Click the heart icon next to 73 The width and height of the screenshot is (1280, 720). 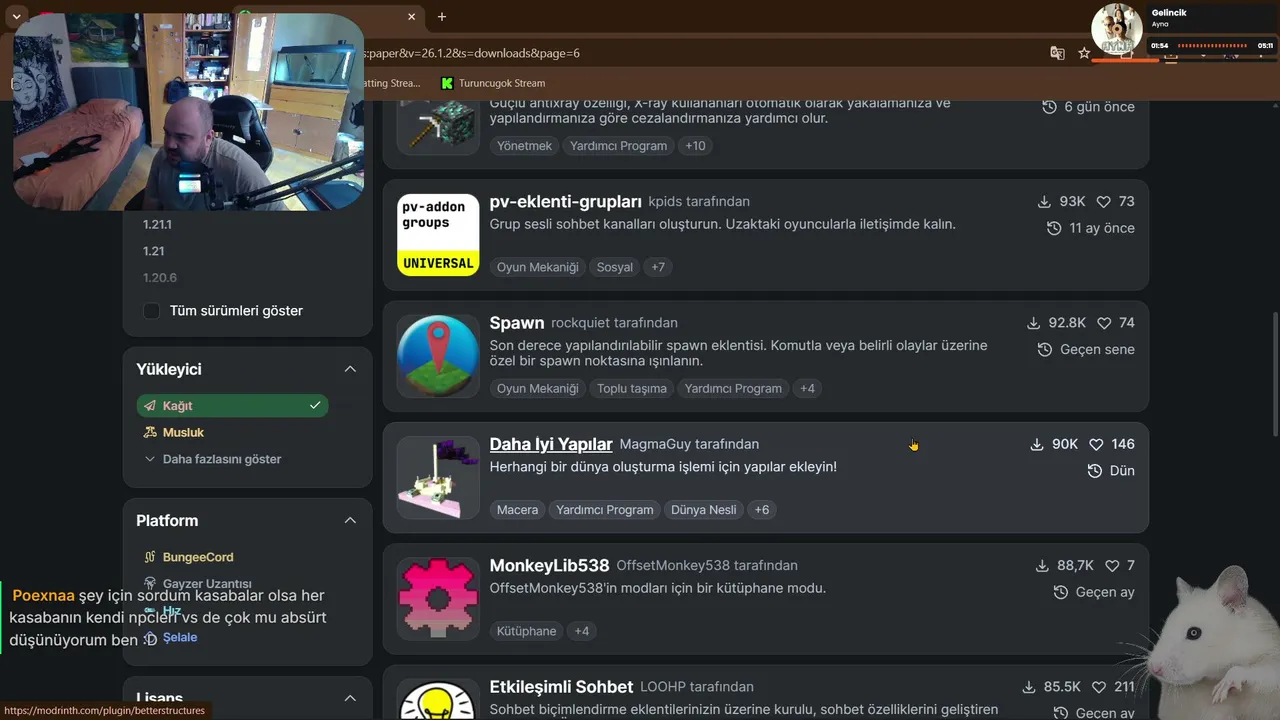point(1104,201)
